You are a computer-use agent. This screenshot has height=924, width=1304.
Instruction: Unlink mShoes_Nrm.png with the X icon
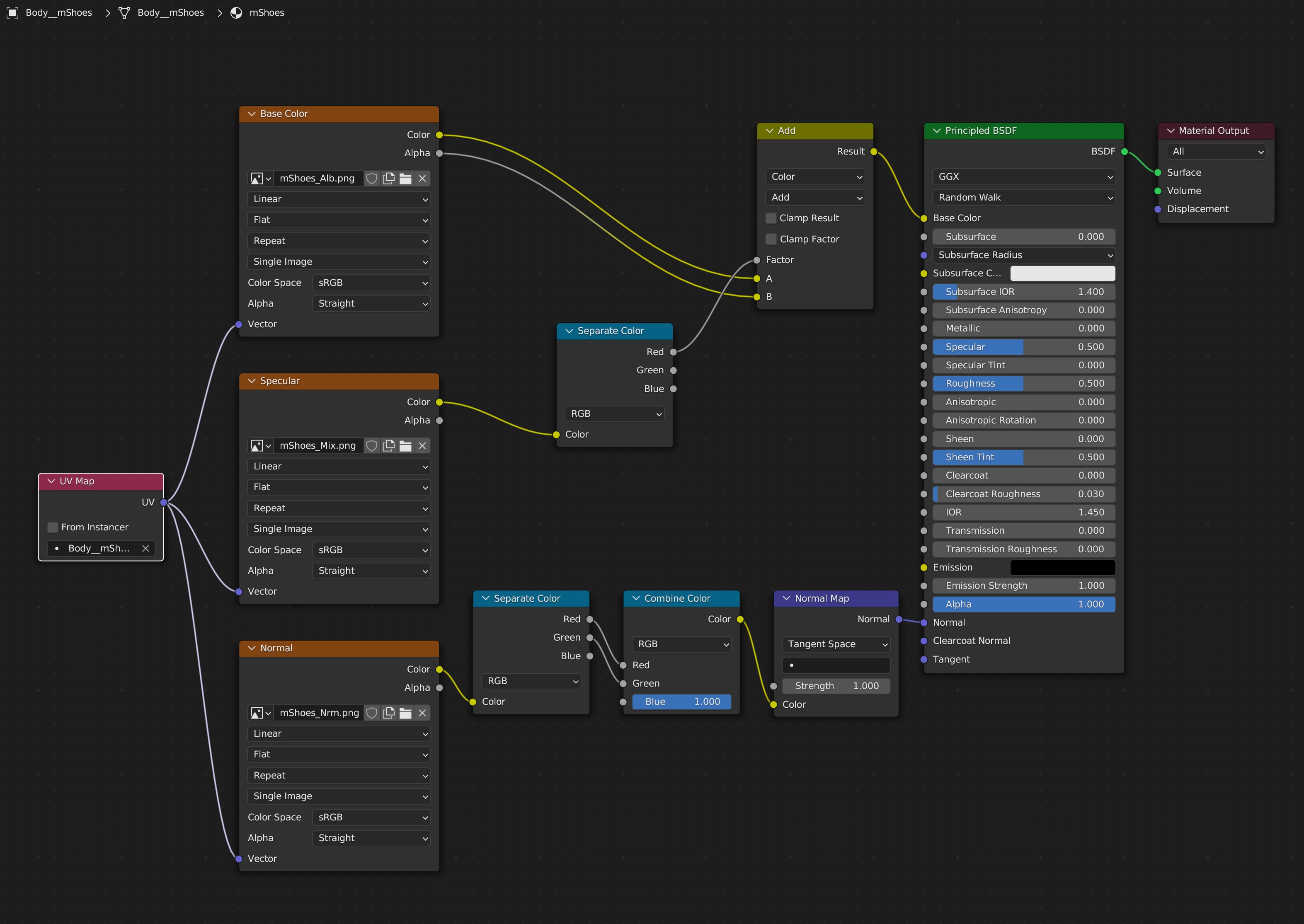(x=422, y=713)
